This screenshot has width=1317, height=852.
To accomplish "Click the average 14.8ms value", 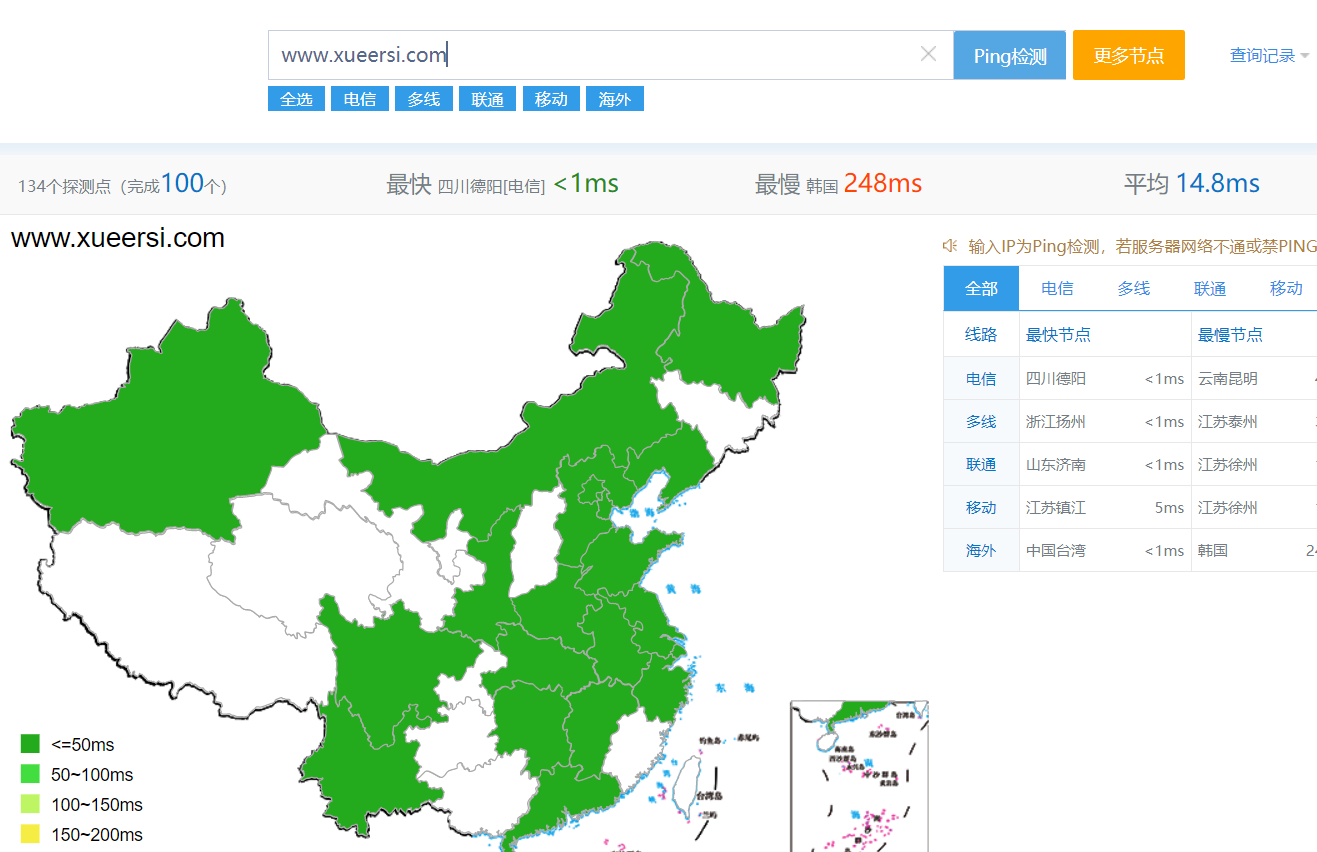I will (1217, 184).
